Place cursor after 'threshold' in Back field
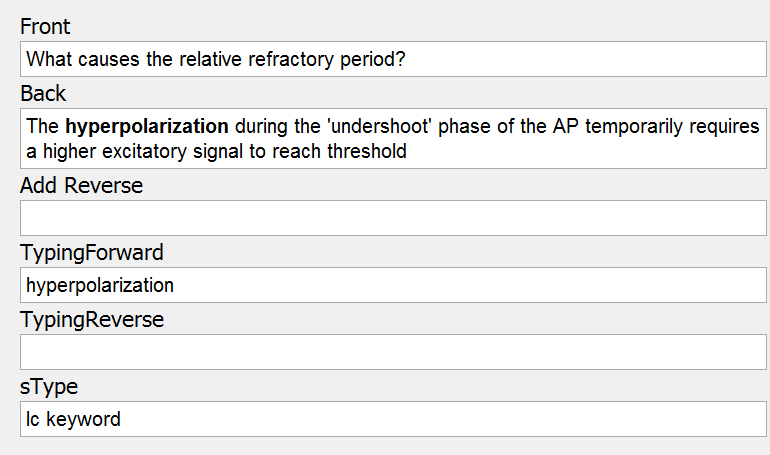This screenshot has height=455, width=770. 408,151
